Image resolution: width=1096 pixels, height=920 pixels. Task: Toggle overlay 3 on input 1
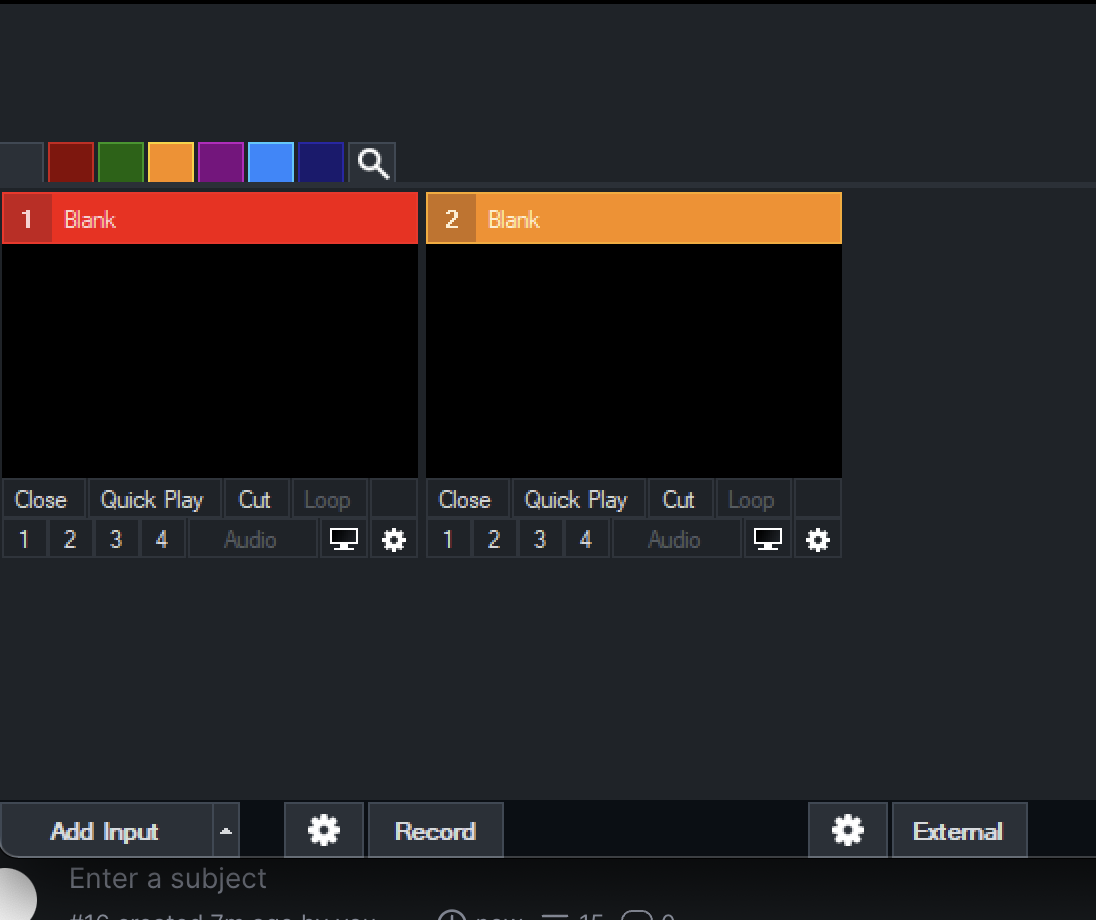[x=116, y=540]
